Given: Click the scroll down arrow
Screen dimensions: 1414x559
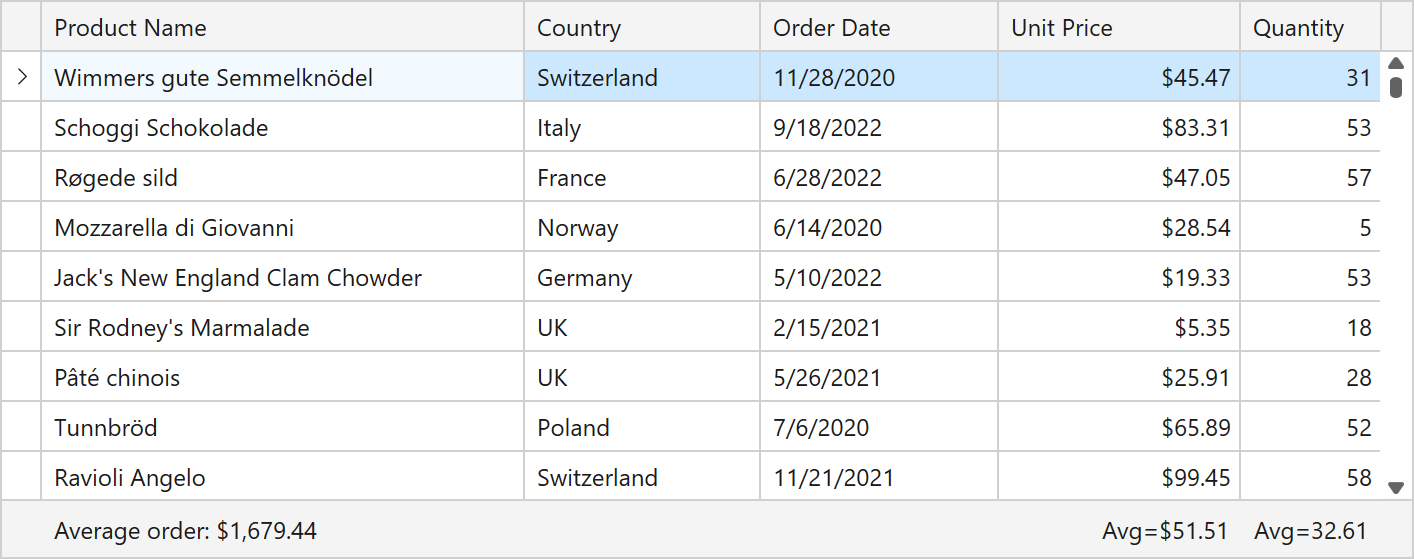Looking at the screenshot, I should click(x=1396, y=487).
